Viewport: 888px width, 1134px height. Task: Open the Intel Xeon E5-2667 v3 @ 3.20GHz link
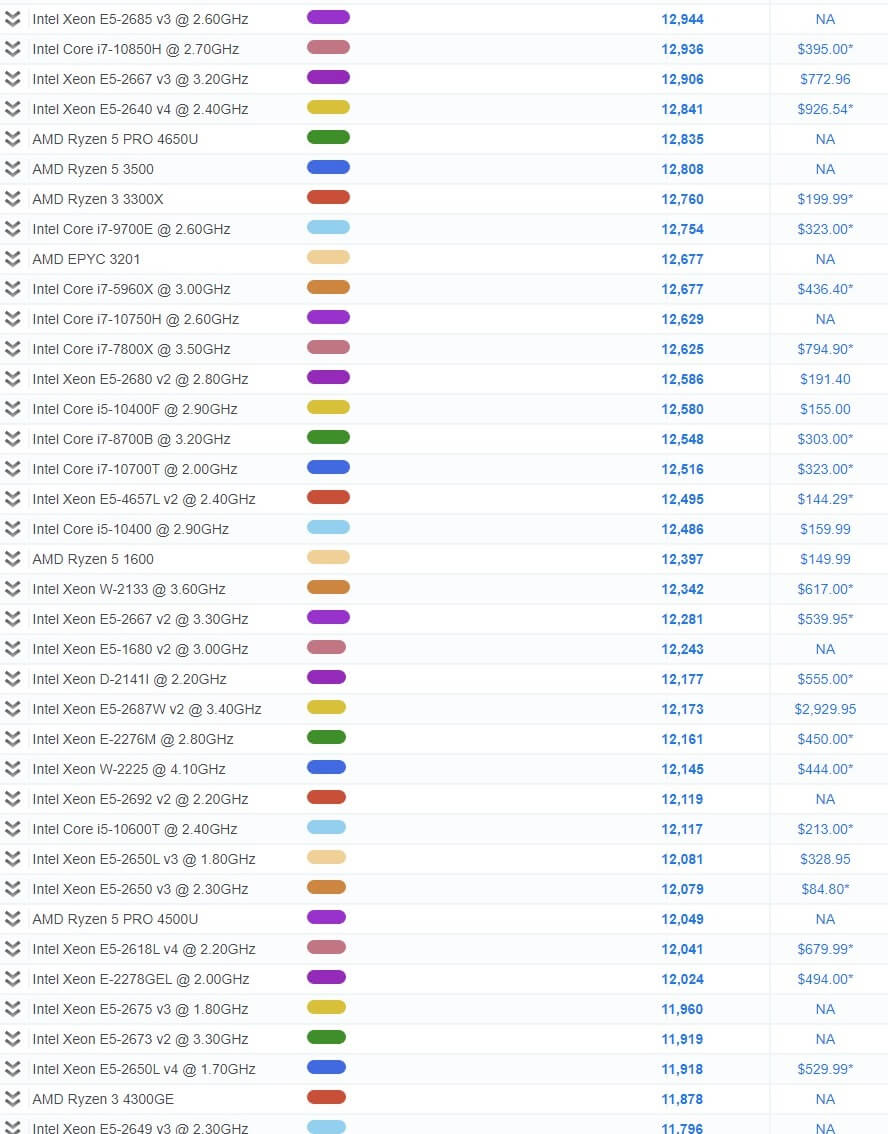[140, 79]
